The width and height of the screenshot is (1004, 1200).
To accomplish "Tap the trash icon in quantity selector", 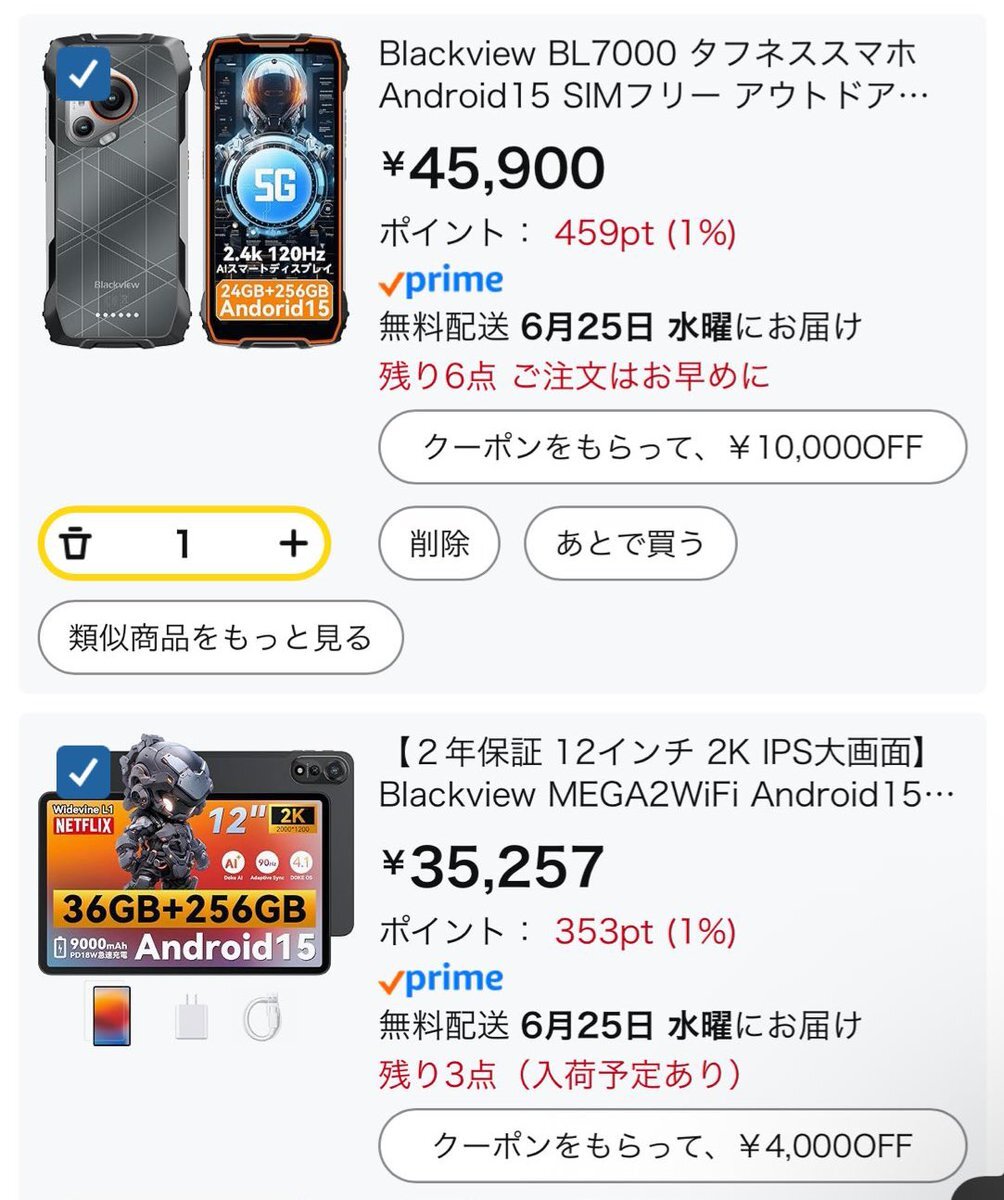I will pos(75,544).
